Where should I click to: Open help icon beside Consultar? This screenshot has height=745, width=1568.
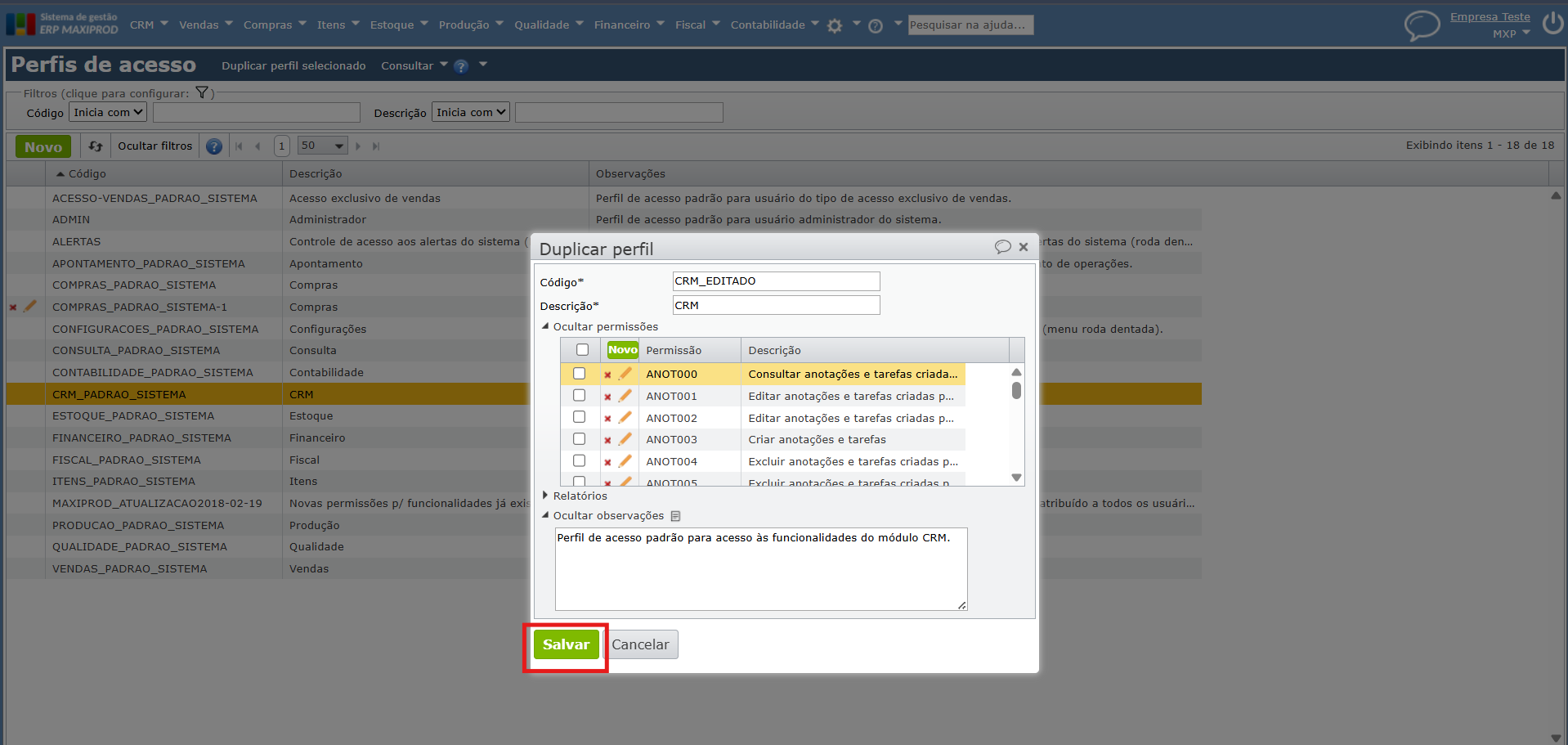(x=461, y=66)
